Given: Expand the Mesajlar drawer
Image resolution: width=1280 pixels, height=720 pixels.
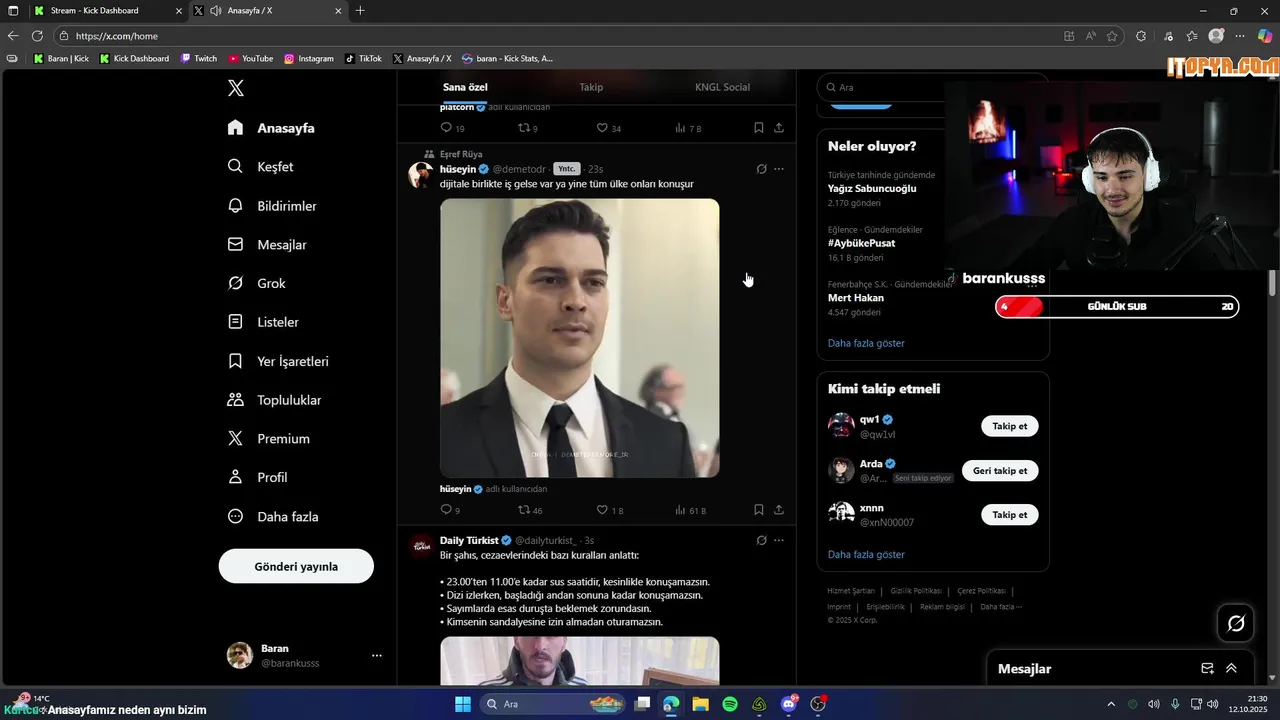Looking at the screenshot, I should pos(1231,668).
